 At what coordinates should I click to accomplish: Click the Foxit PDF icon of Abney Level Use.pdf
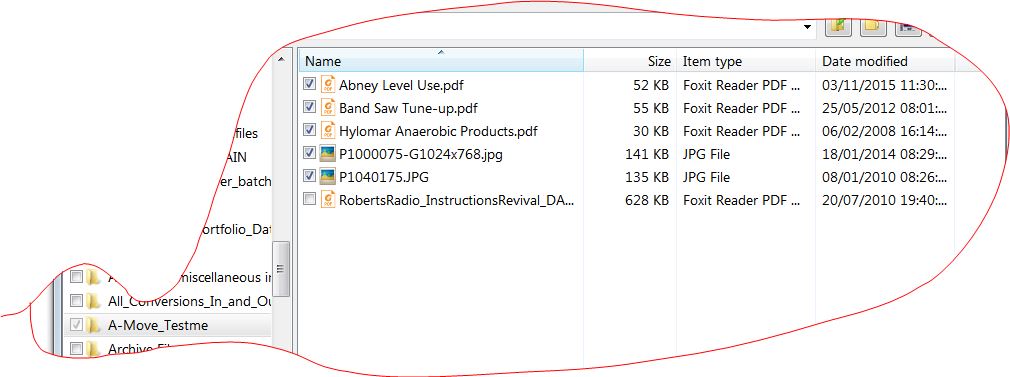pos(328,84)
